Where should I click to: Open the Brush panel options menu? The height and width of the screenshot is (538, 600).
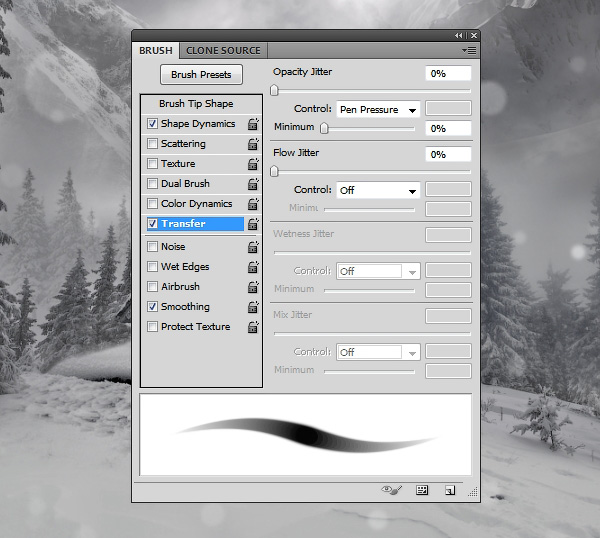469,51
